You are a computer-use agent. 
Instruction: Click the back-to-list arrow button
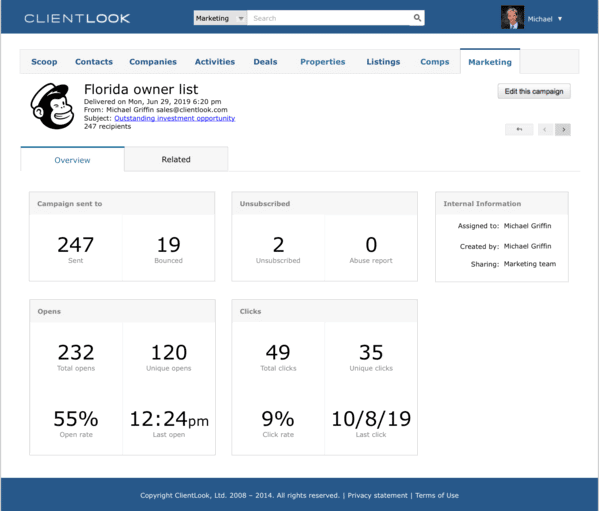519,129
